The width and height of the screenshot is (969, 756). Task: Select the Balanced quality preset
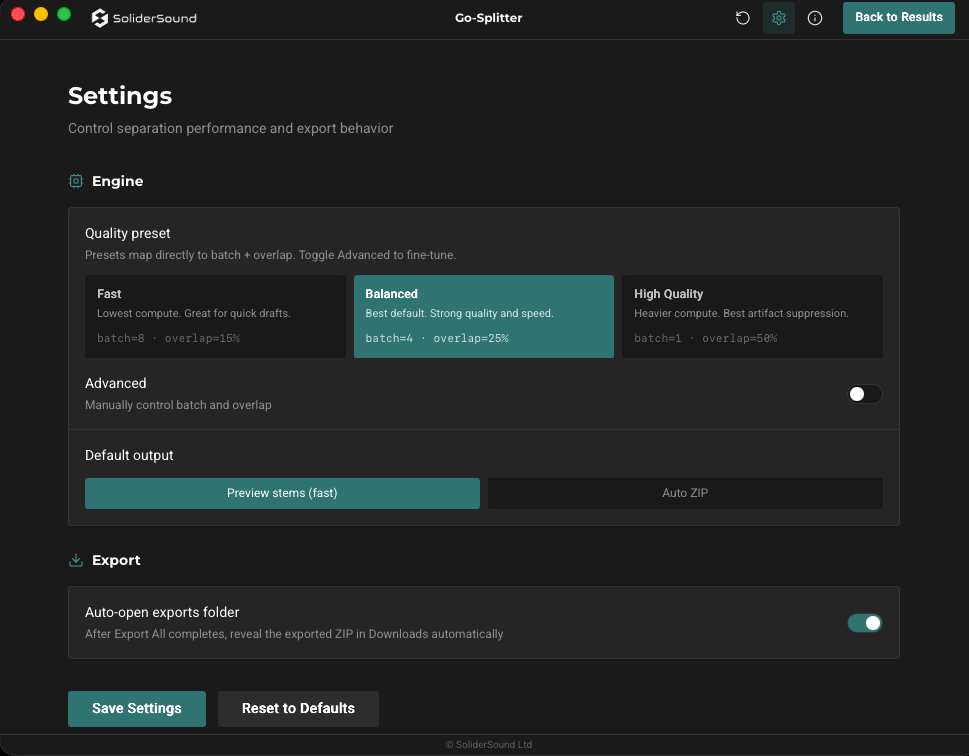[x=484, y=316]
